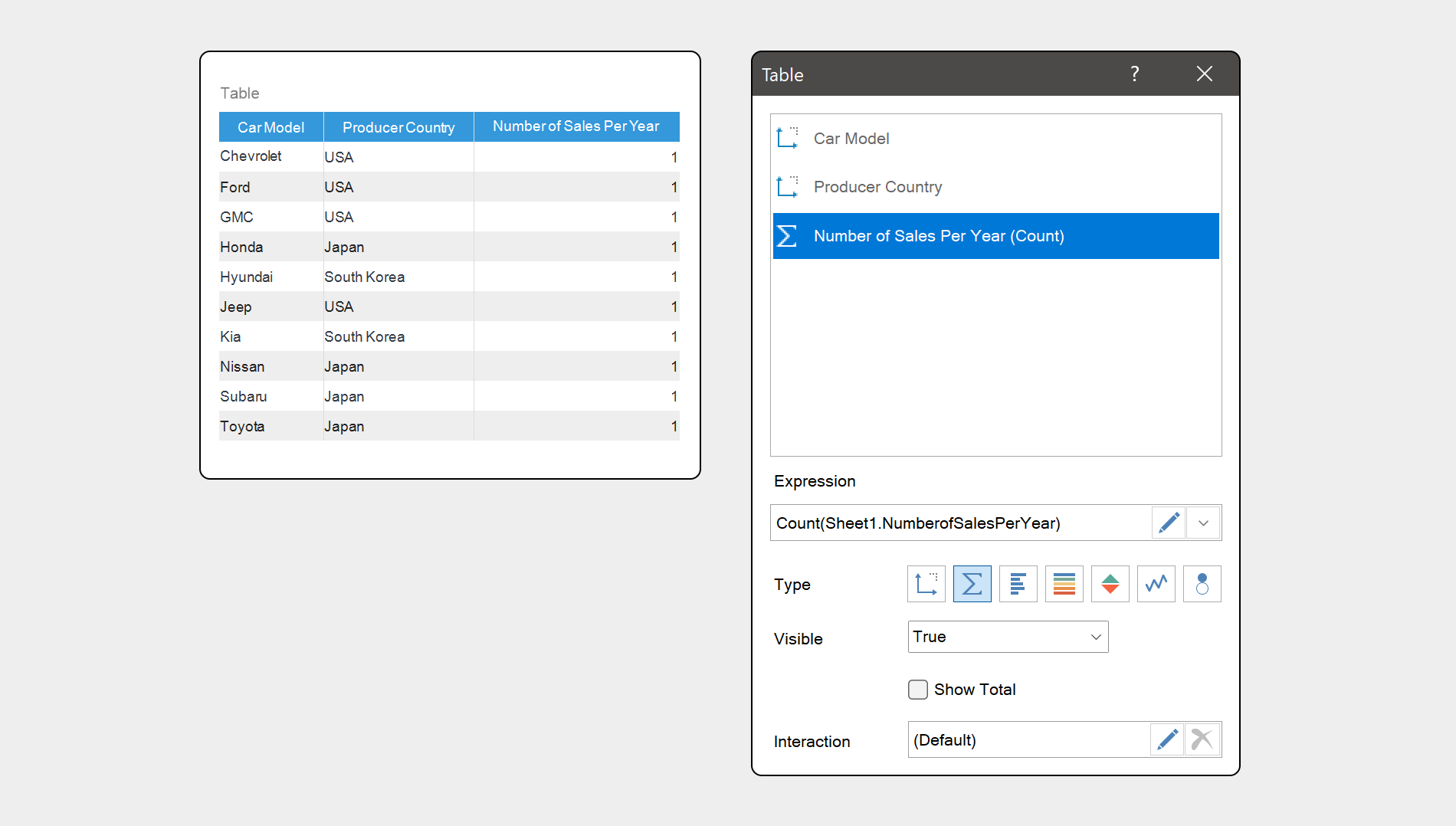Open help for the Table editor

tap(1134, 74)
